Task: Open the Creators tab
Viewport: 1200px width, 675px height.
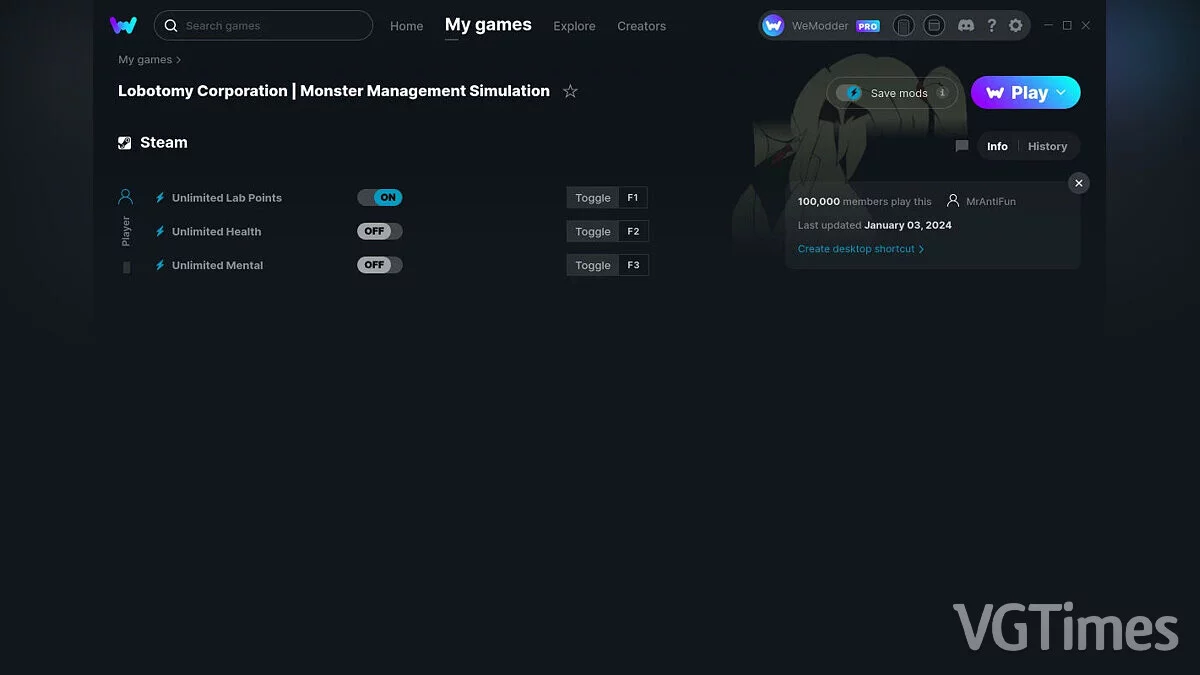Action: tap(641, 26)
